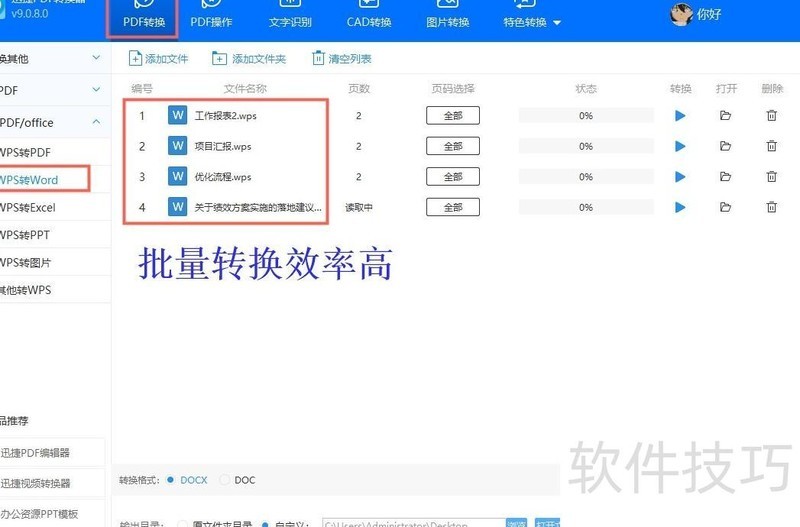Delete 工作报表2.wps with trash icon
The image size is (800, 527).
[771, 115]
